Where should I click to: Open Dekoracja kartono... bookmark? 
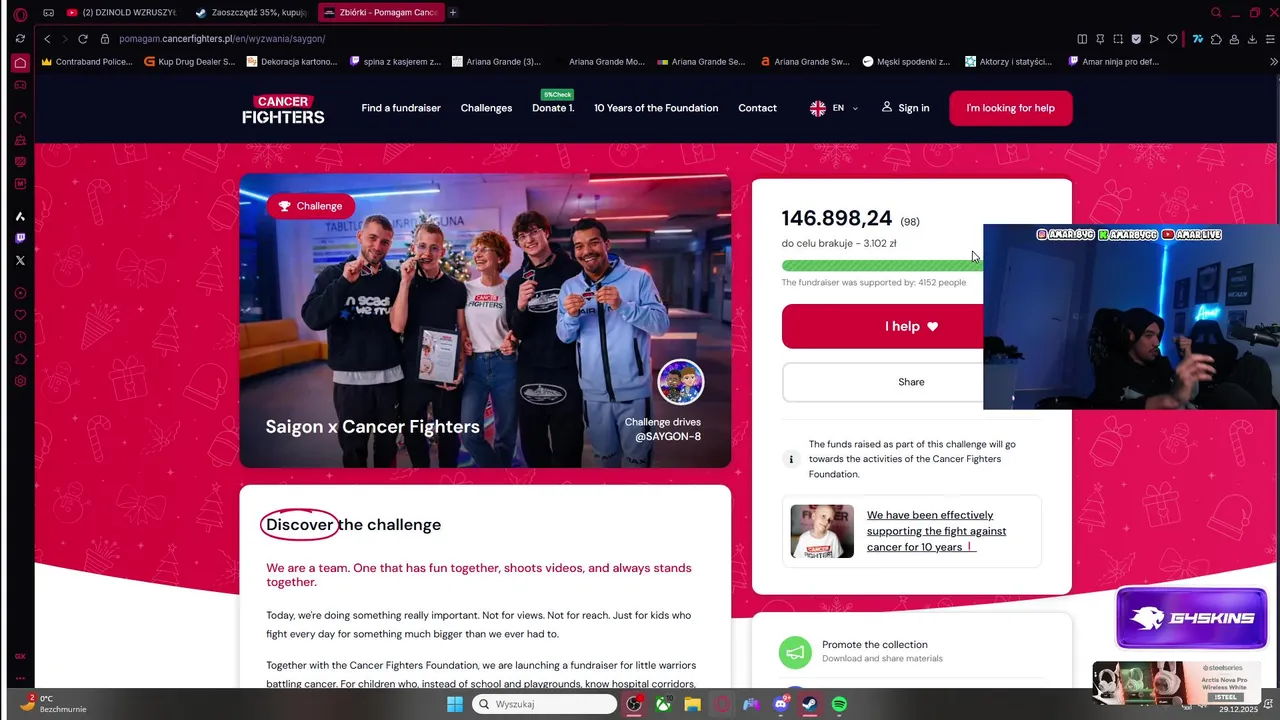pyautogui.click(x=292, y=62)
